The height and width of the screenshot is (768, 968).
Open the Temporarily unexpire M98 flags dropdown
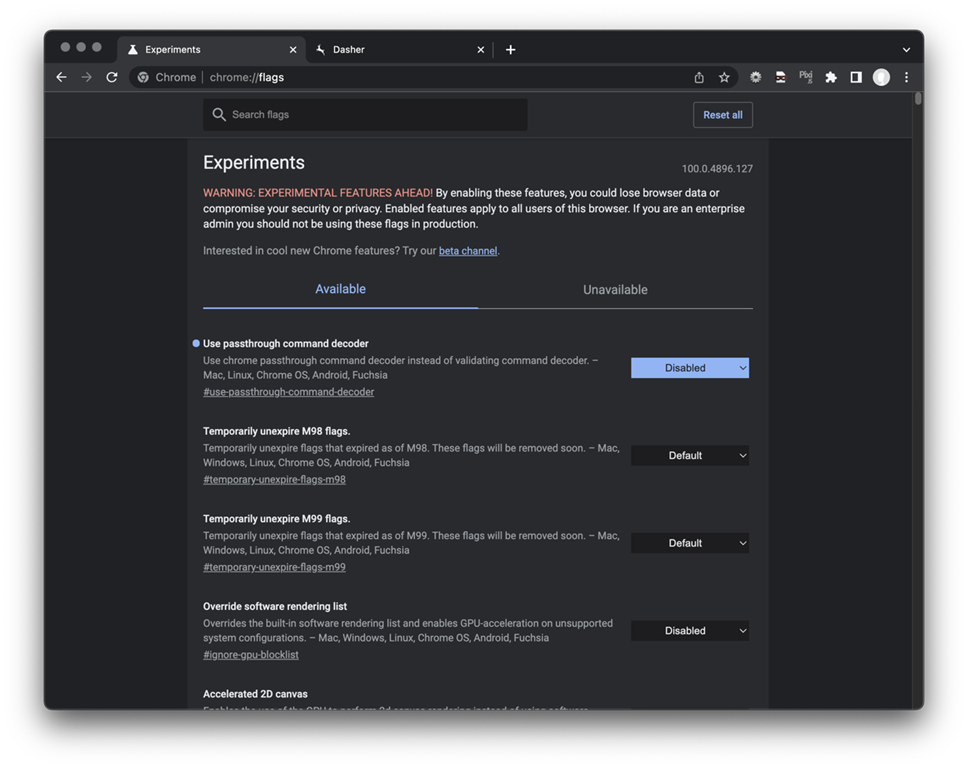(689, 456)
